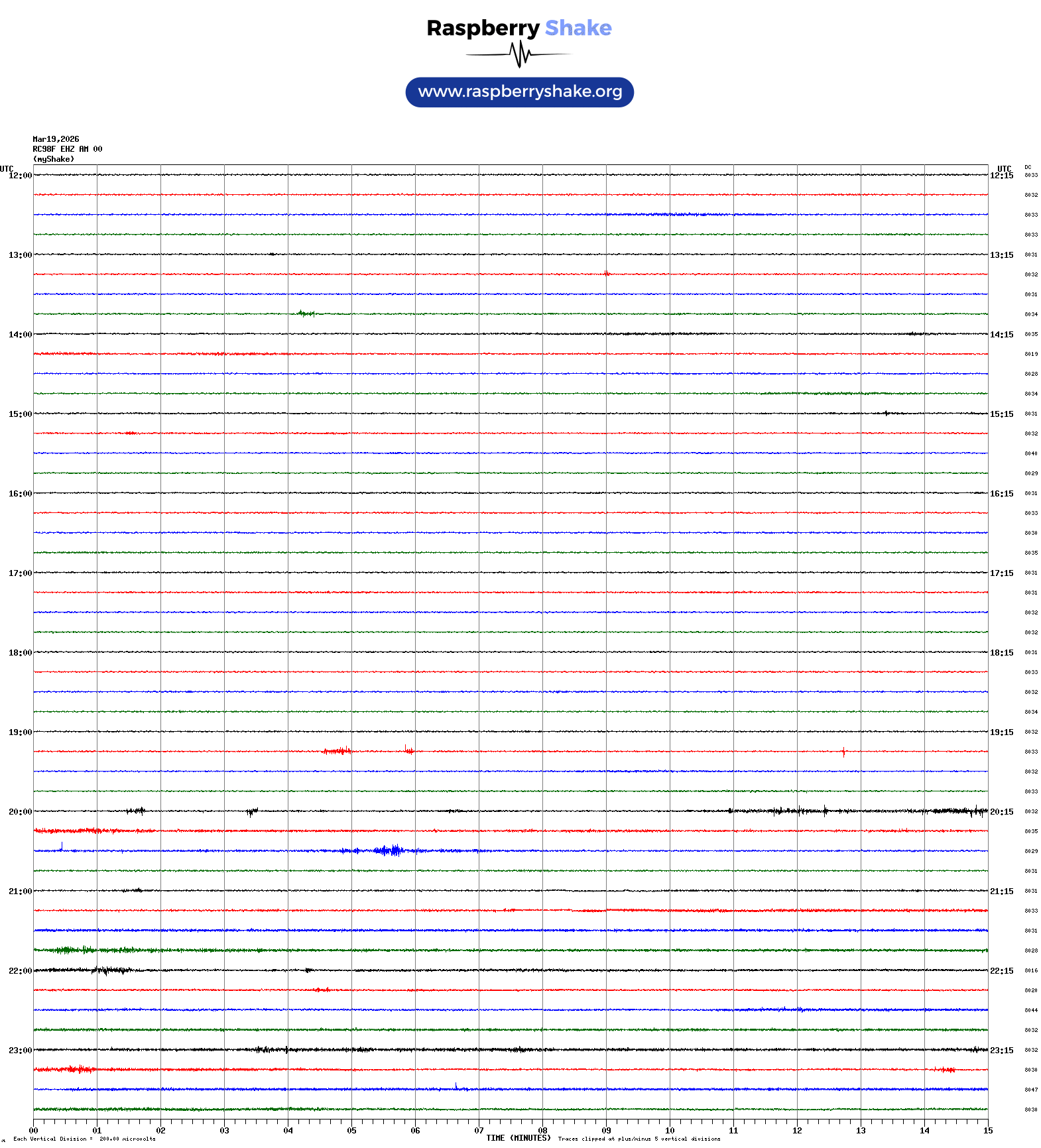The width and height of the screenshot is (1041, 1148).
Task: Click the 16:00 row label on left
Action: click(20, 494)
